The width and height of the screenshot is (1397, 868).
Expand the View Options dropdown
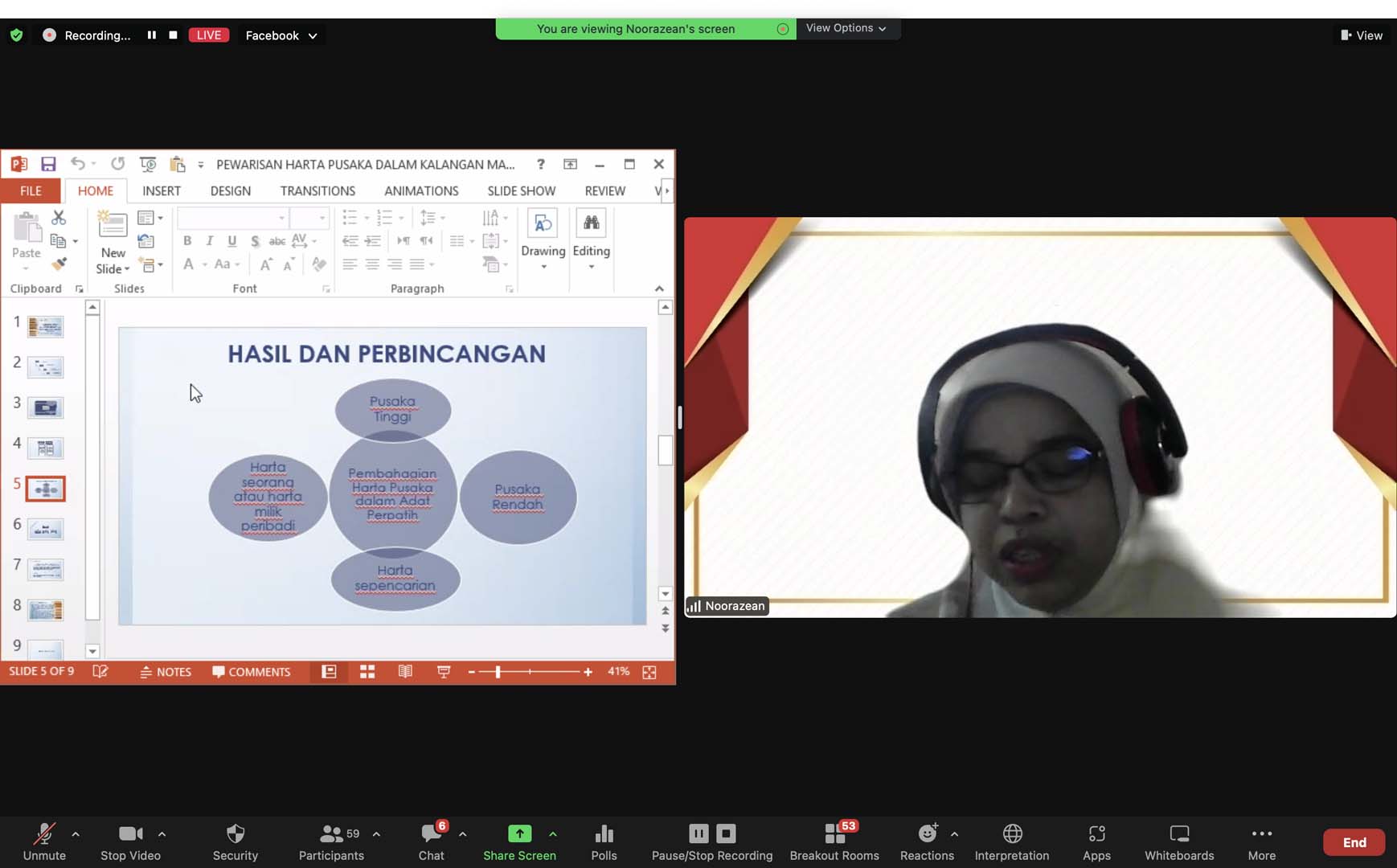point(846,28)
